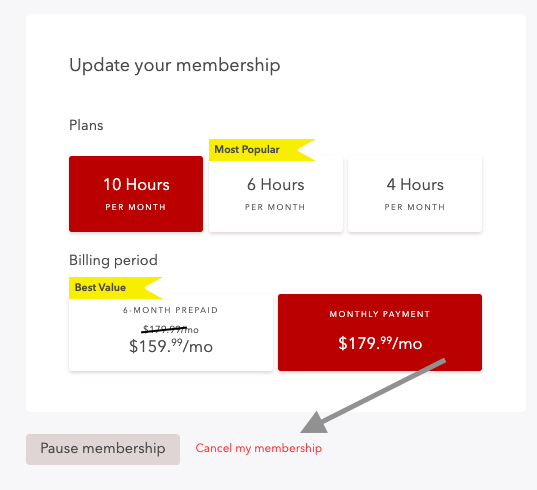Select the 10 Hours per month plan
Image resolution: width=537 pixels, height=490 pixels.
[x=136, y=194]
